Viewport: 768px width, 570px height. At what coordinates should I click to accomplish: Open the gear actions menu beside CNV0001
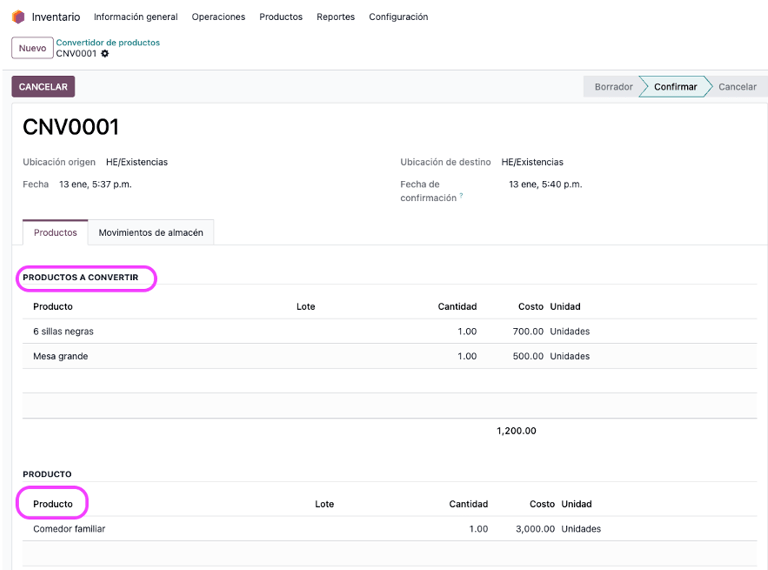(105, 54)
